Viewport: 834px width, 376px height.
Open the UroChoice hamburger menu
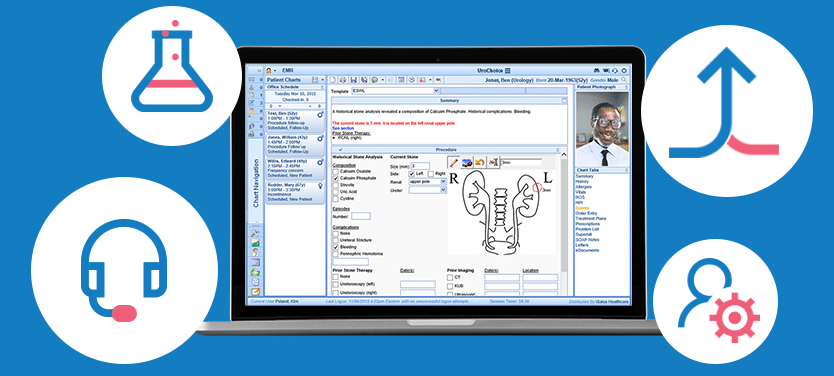(x=507, y=70)
